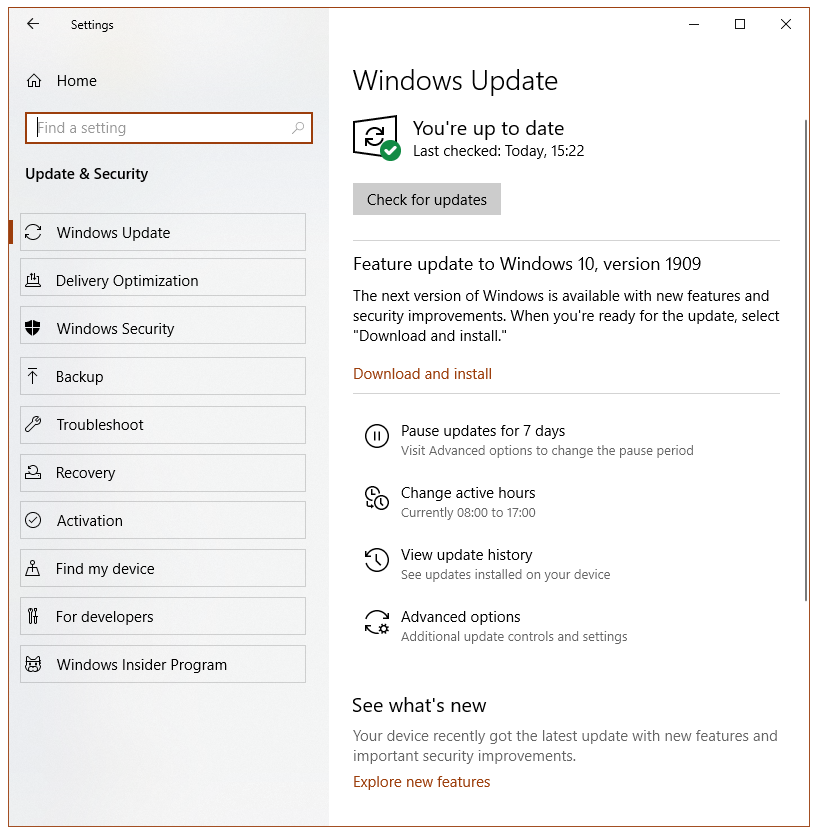The width and height of the screenshot is (818, 836).
Task: Open For developers settings
Action: (x=163, y=616)
